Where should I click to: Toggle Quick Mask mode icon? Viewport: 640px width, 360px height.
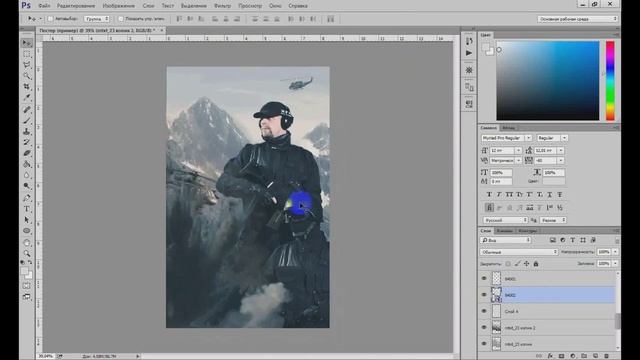[27, 286]
